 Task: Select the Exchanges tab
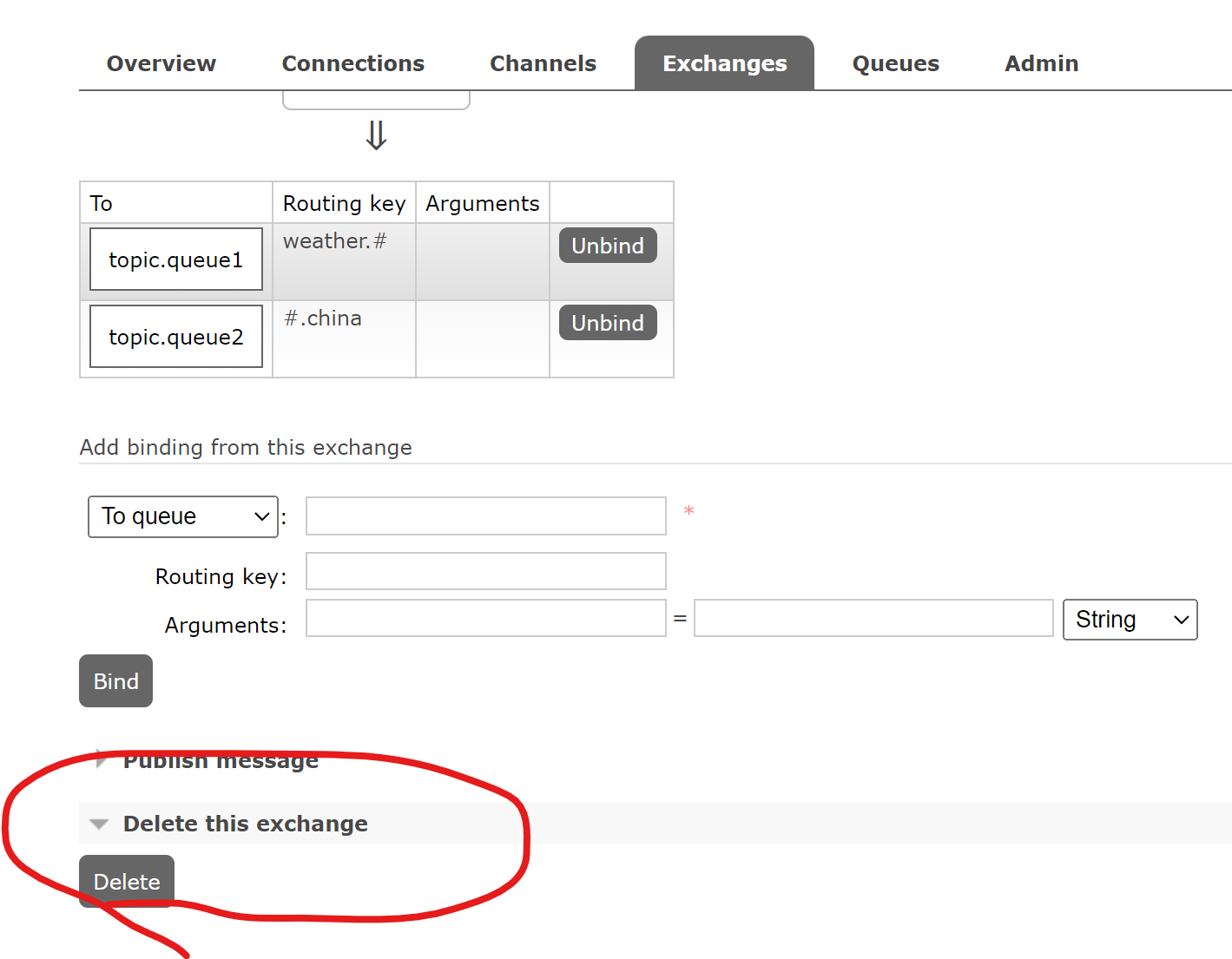click(724, 62)
